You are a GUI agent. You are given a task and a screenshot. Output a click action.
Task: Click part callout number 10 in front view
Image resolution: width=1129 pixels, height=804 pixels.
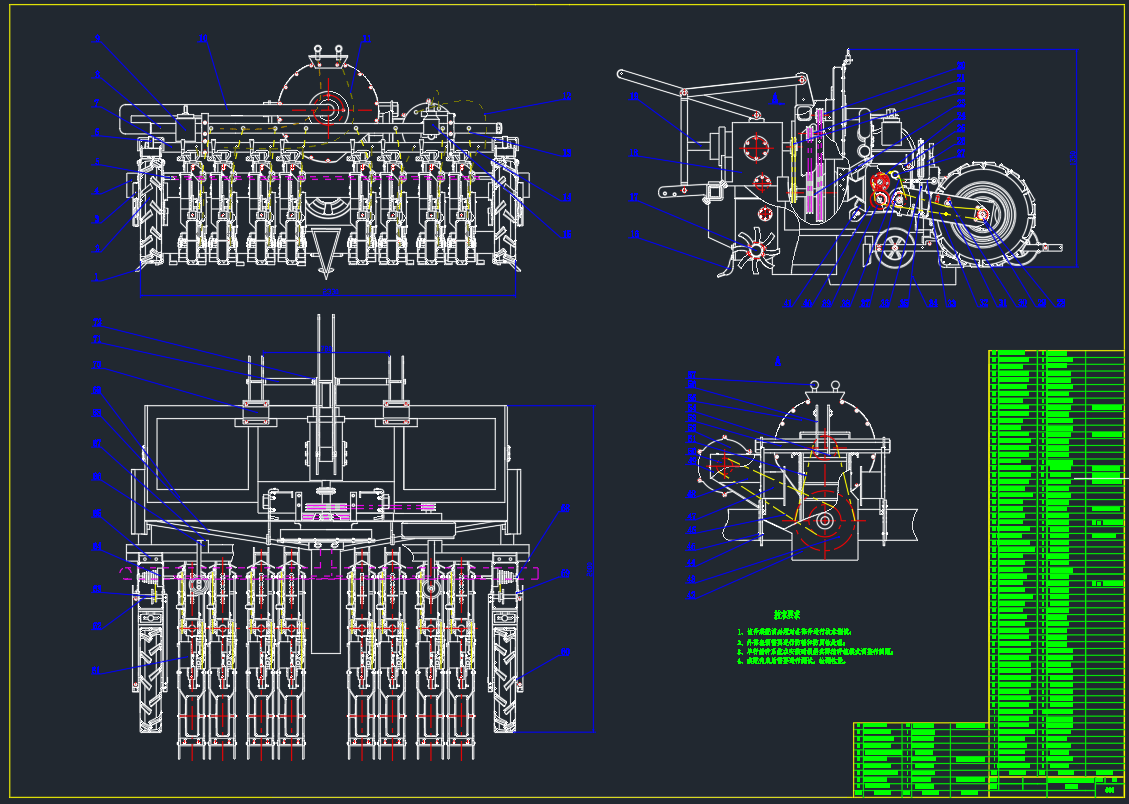click(x=203, y=40)
